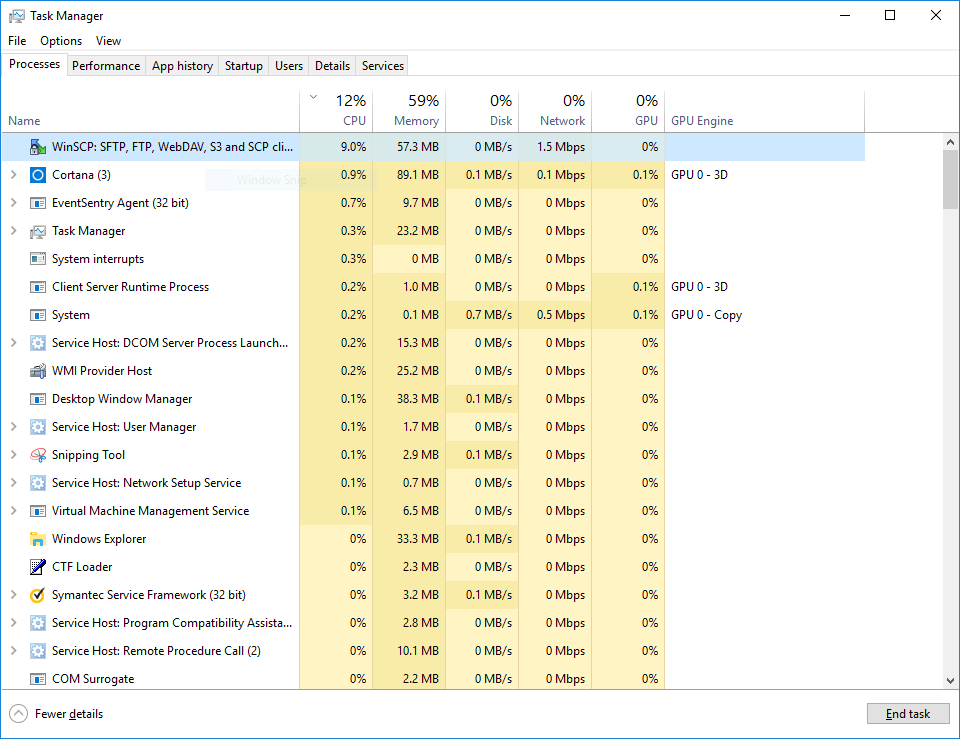Sort processes by the Memory column
Viewport: 960px width, 739px height.
[416, 120]
